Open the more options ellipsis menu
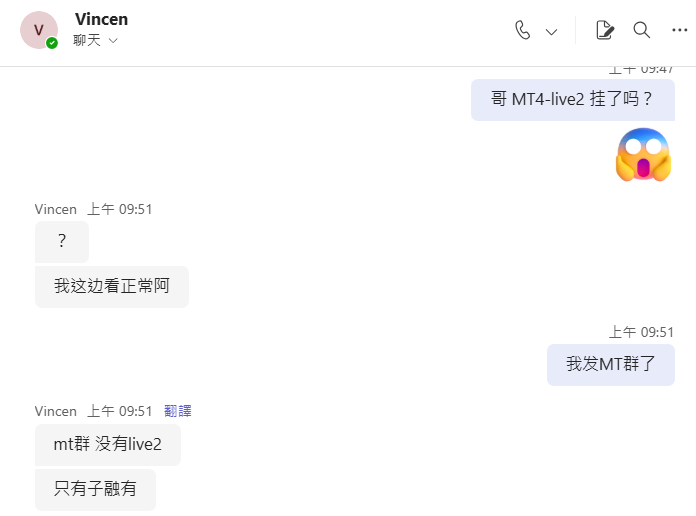Screen dimensions: 696x516 (x=680, y=30)
